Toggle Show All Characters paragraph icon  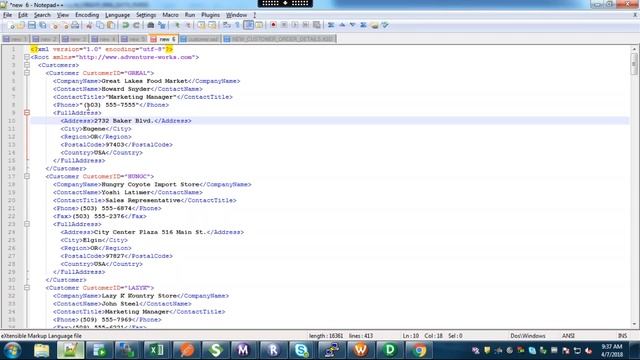(237, 25)
